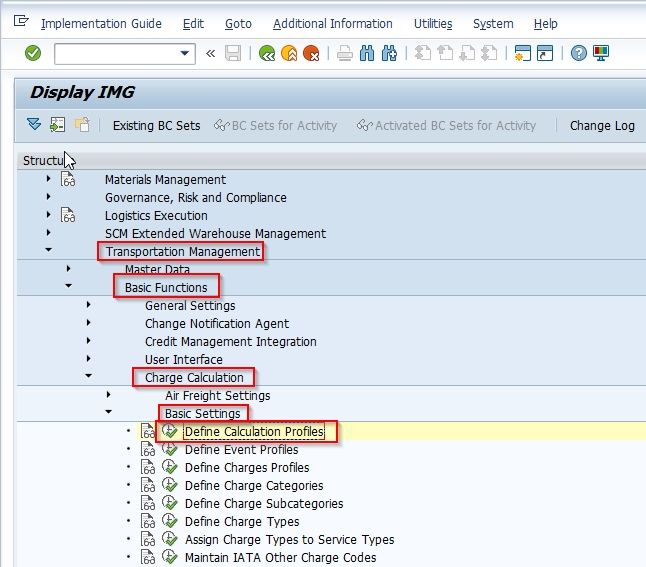The image size is (646, 567).
Task: Click the Last Page icon
Action: point(489,53)
